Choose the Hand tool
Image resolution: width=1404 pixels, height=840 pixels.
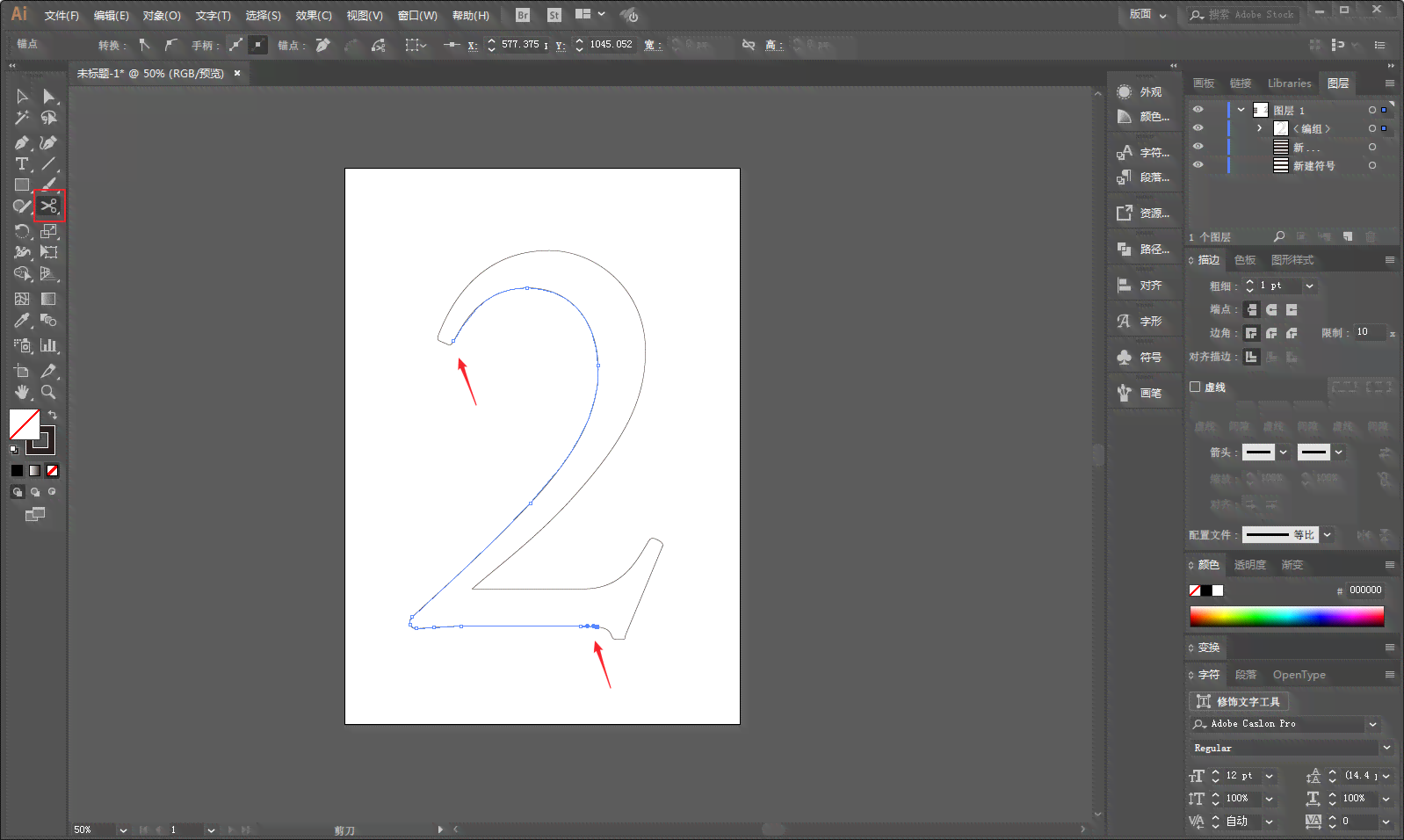click(23, 393)
